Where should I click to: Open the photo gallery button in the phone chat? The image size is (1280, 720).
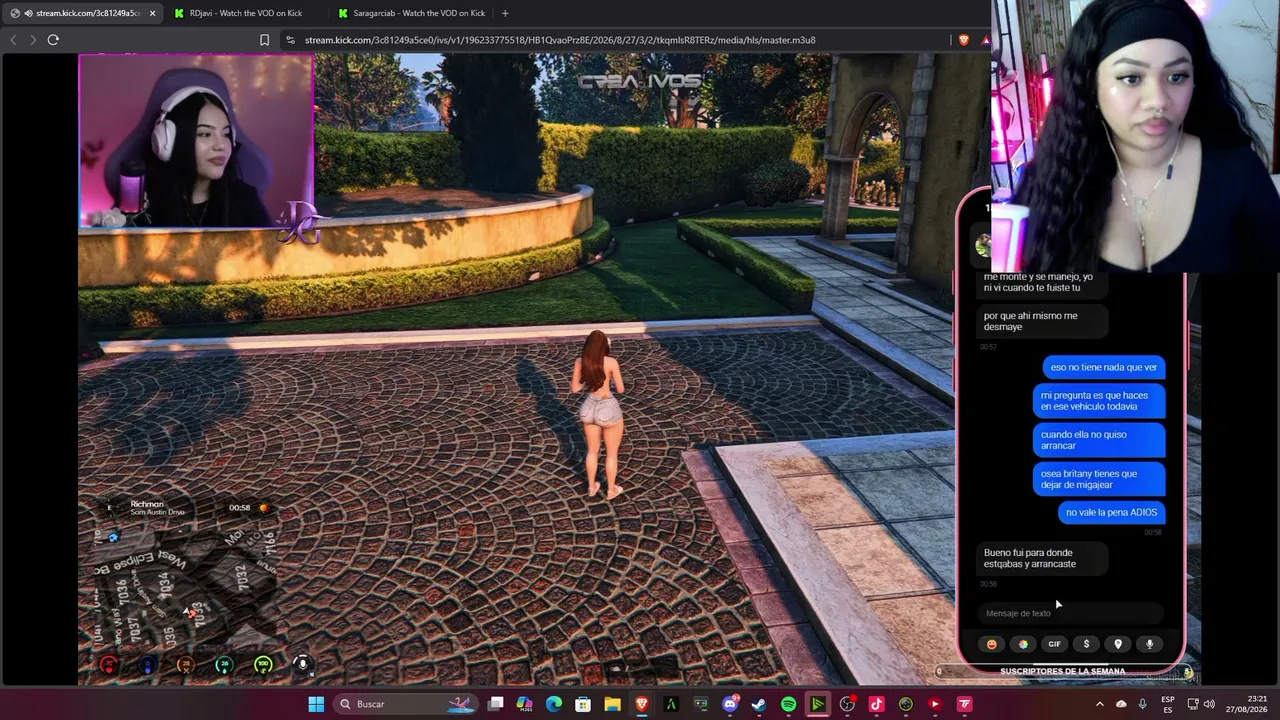1023,644
